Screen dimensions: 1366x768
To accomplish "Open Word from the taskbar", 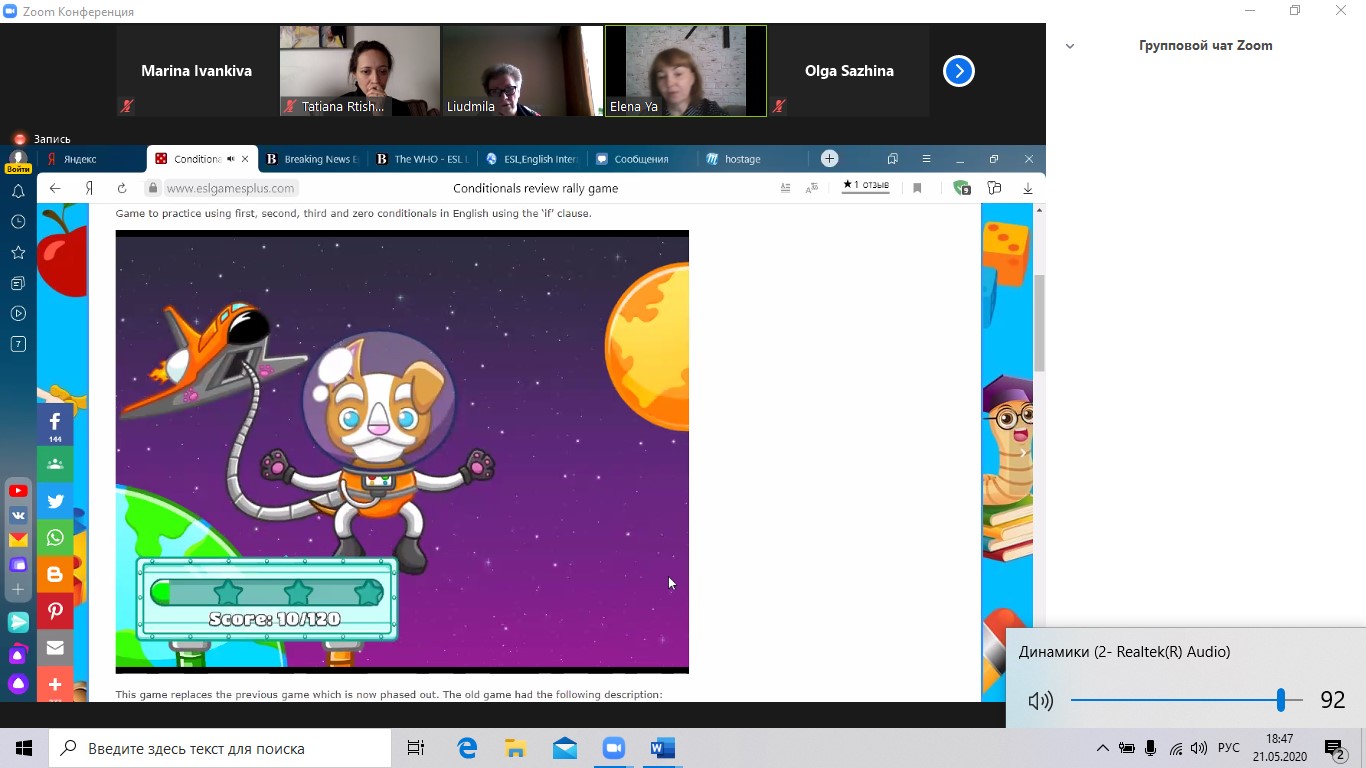I will click(x=662, y=748).
